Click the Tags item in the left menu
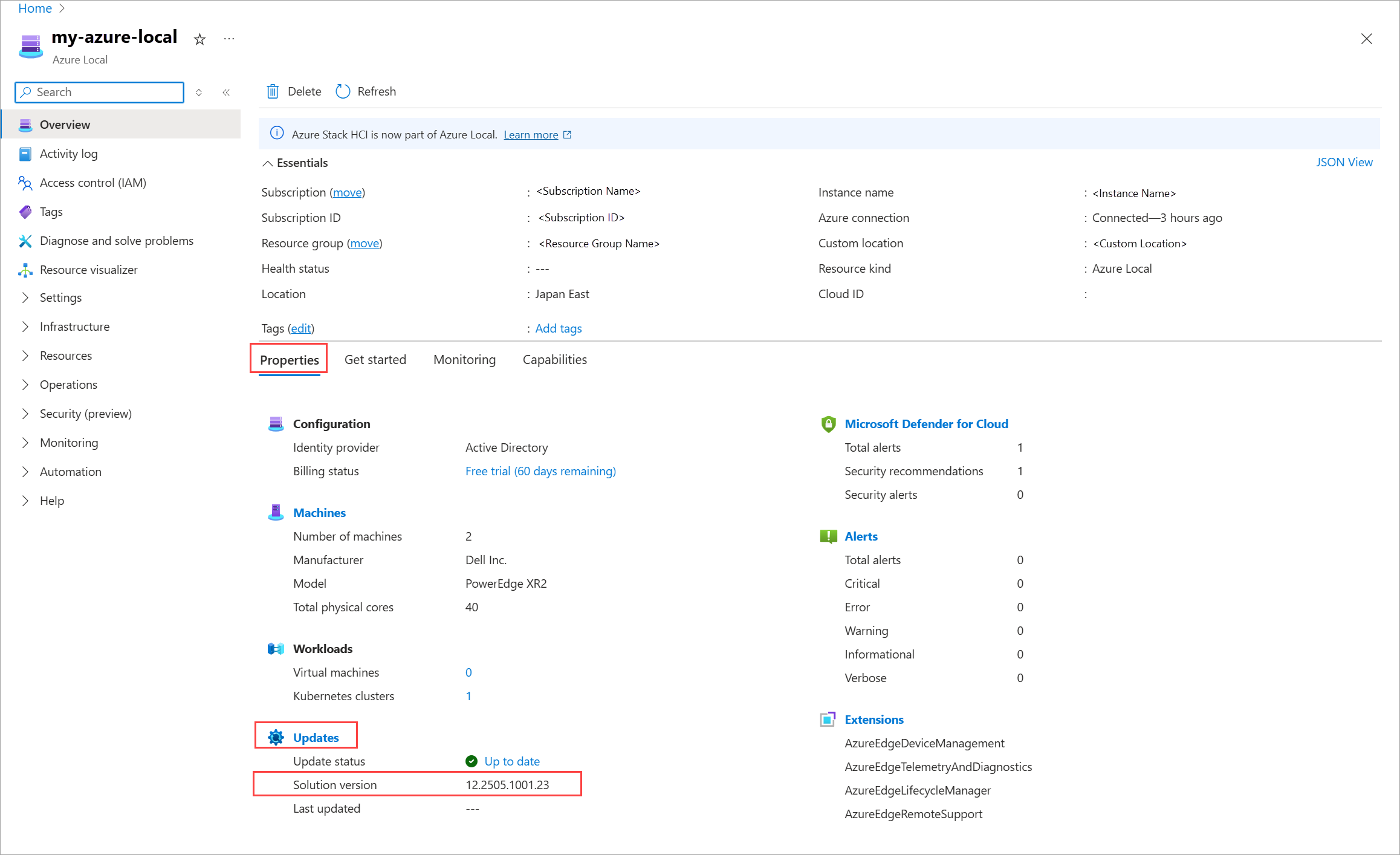The image size is (1400, 855). coord(51,212)
